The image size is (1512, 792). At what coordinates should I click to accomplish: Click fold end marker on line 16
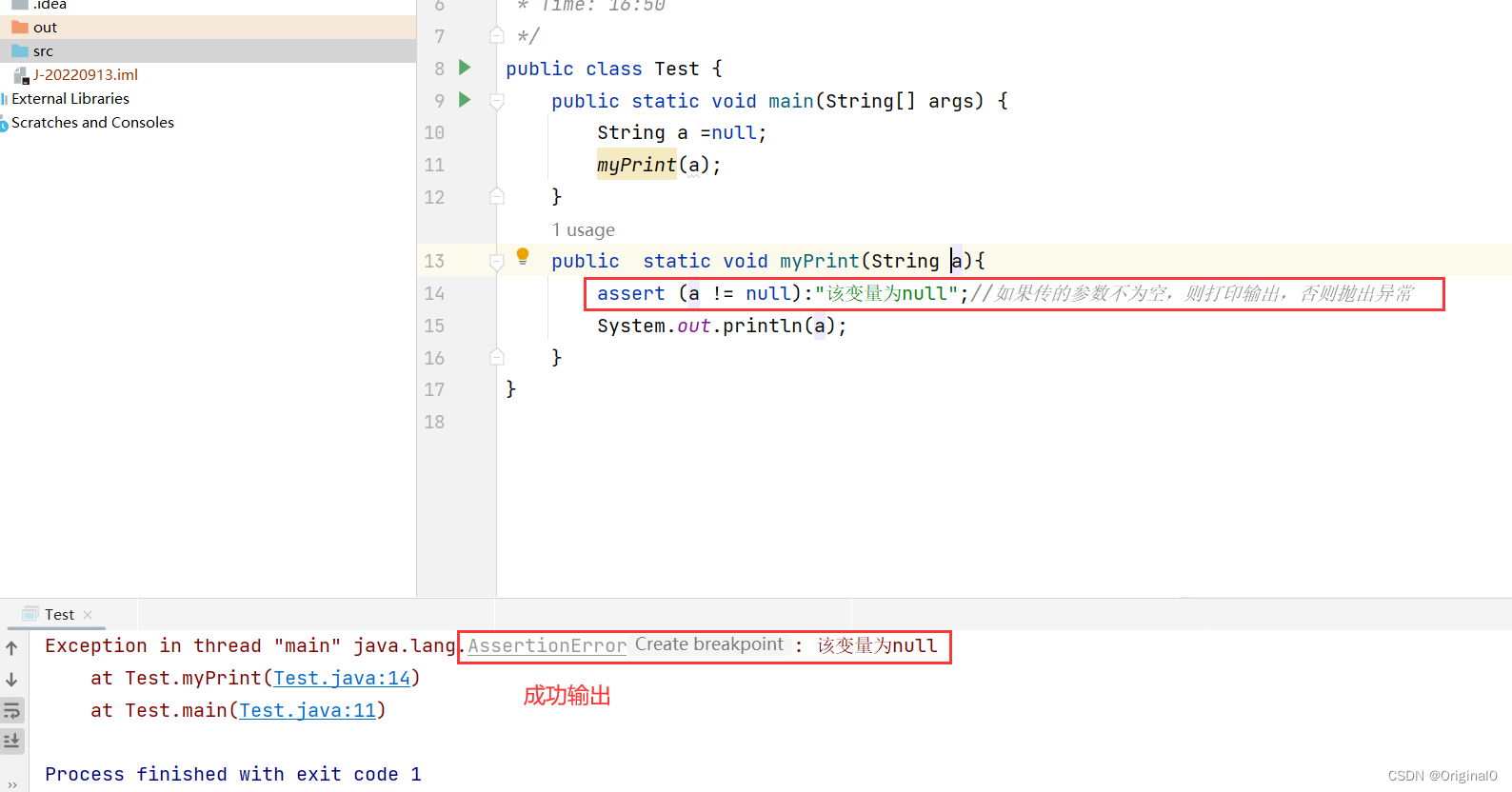497,357
